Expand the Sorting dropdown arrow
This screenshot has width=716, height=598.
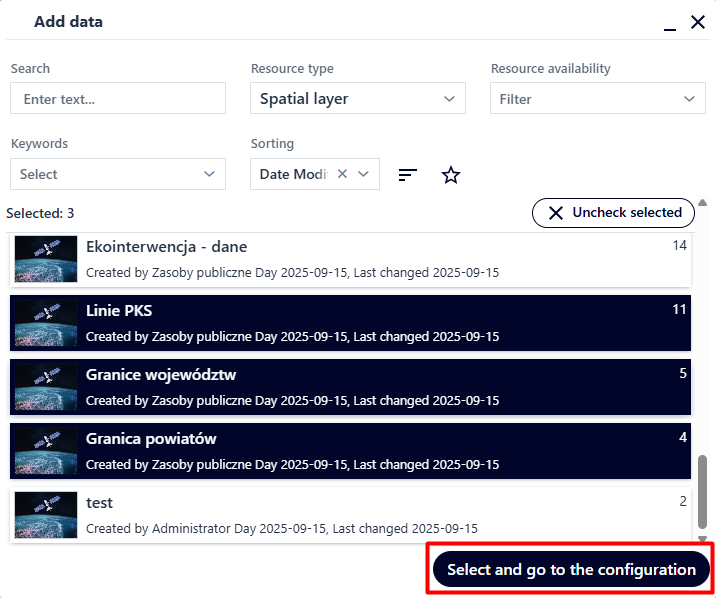click(364, 174)
